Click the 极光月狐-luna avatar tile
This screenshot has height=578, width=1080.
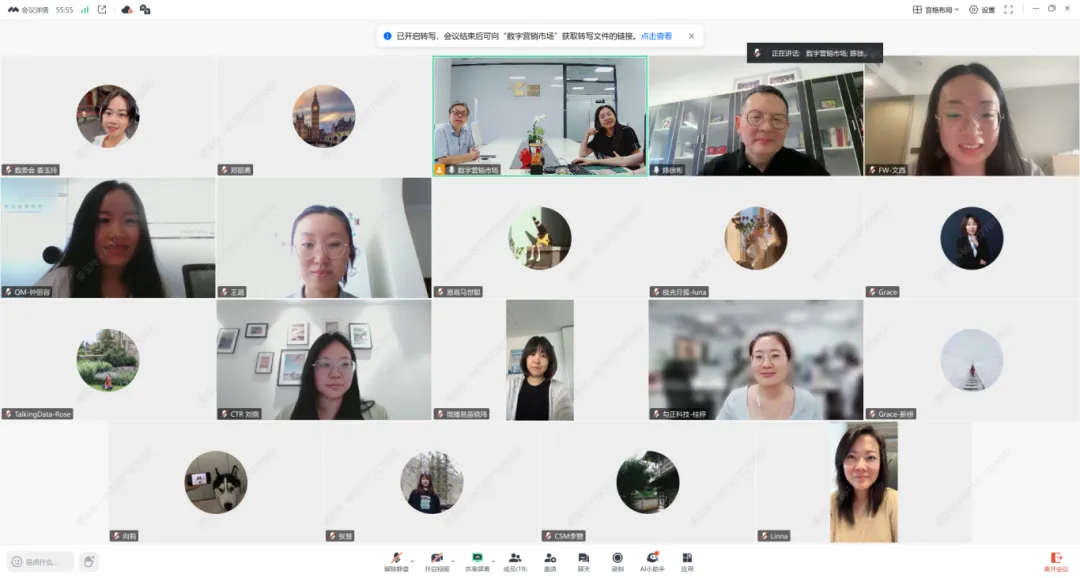pos(756,238)
